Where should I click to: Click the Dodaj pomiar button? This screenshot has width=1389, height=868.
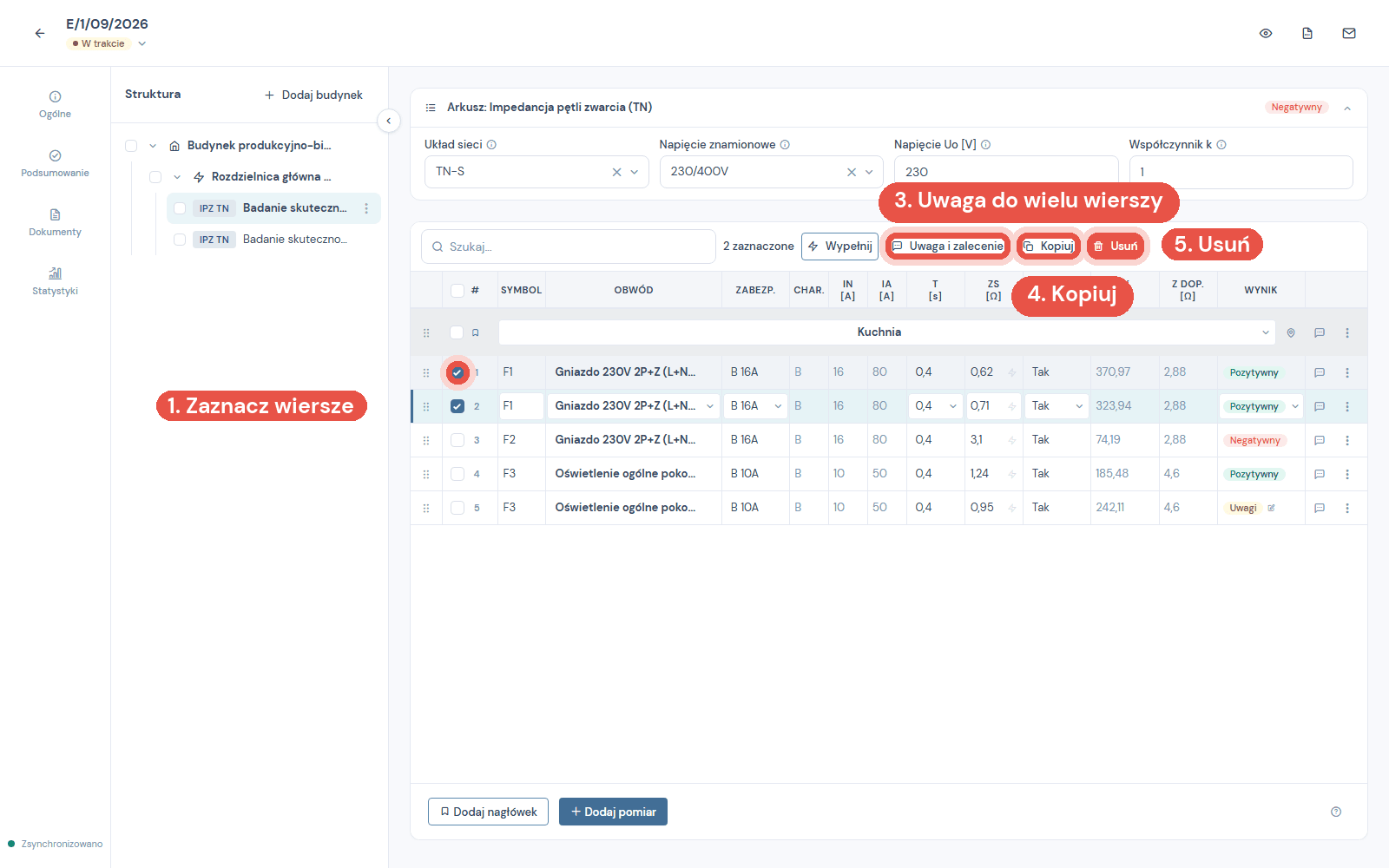point(613,812)
